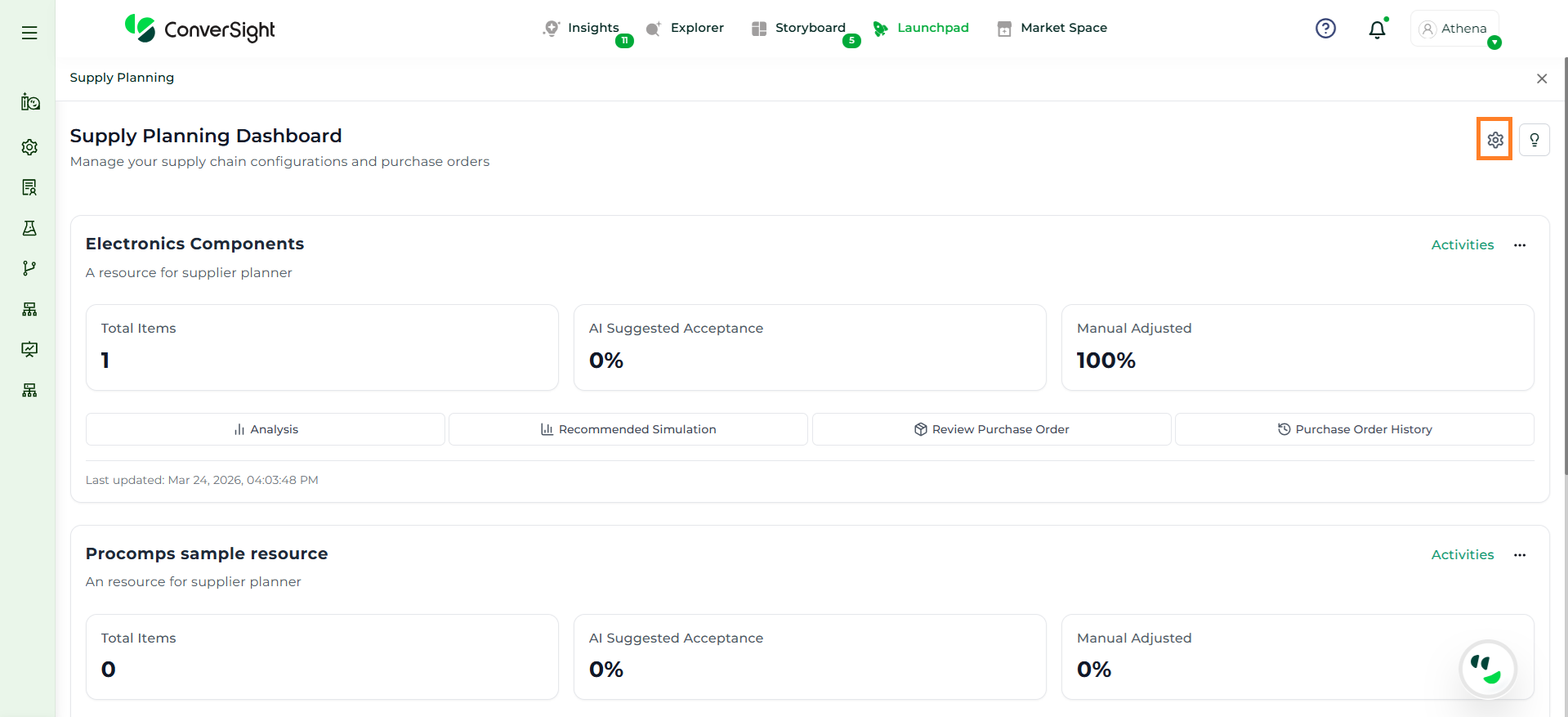Viewport: 1568px width, 717px height.
Task: Click the lightbulb tips icon
Action: [x=1534, y=140]
